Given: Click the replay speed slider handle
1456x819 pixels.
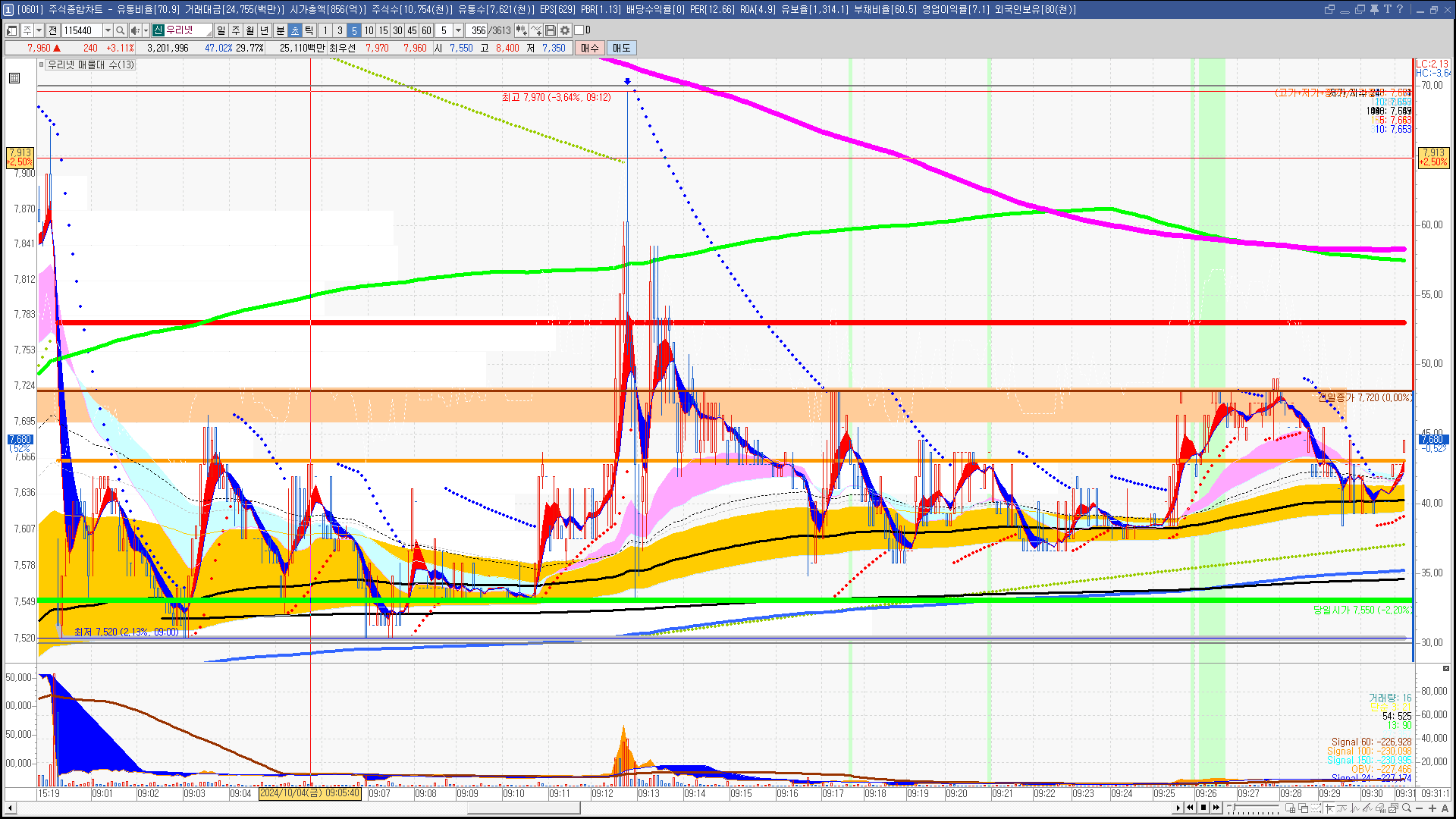Looking at the screenshot, I should (1235, 807).
